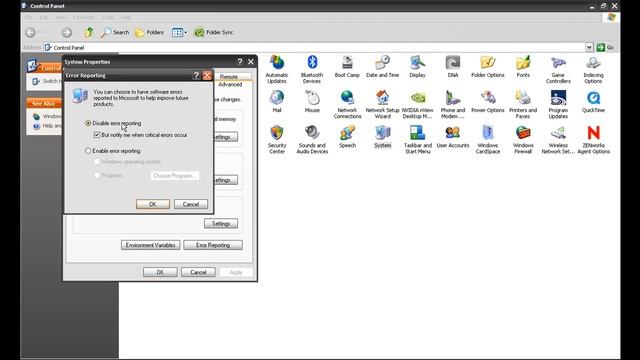
Task: Open User Accounts
Action: pos(453,137)
